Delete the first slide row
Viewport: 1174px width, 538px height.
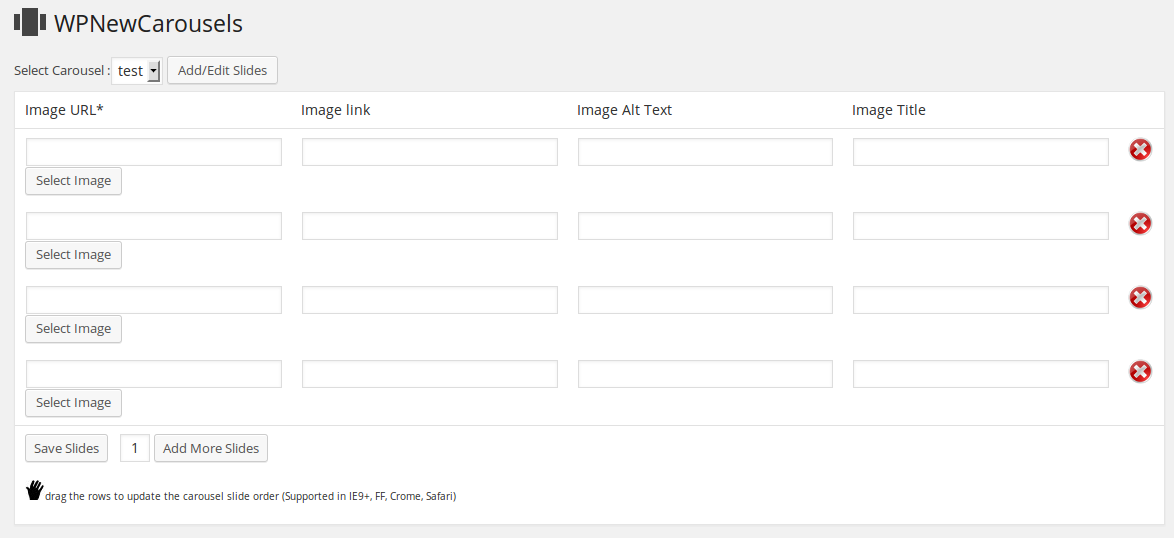(x=1140, y=150)
